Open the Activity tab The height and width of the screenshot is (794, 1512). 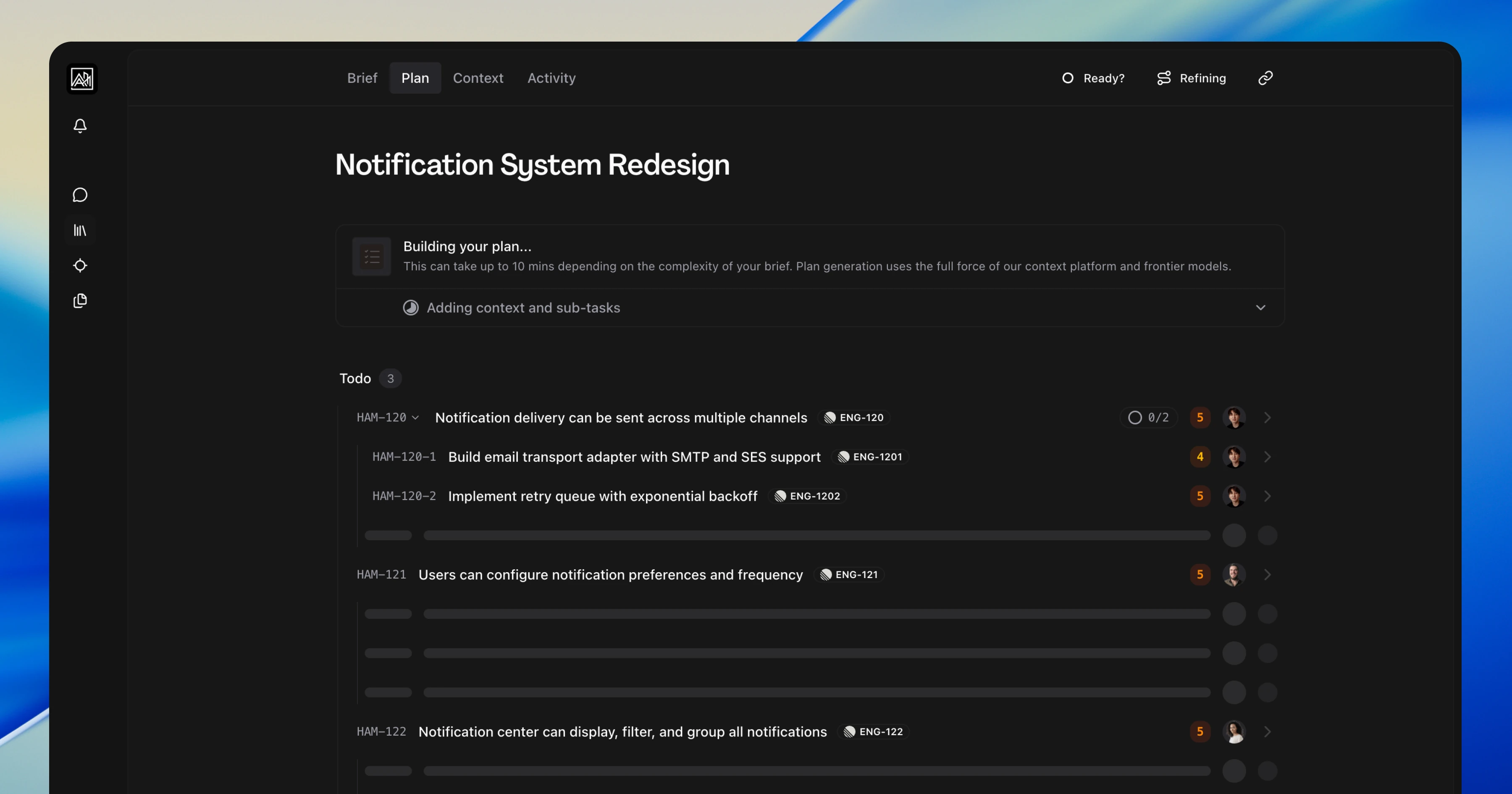coord(551,78)
